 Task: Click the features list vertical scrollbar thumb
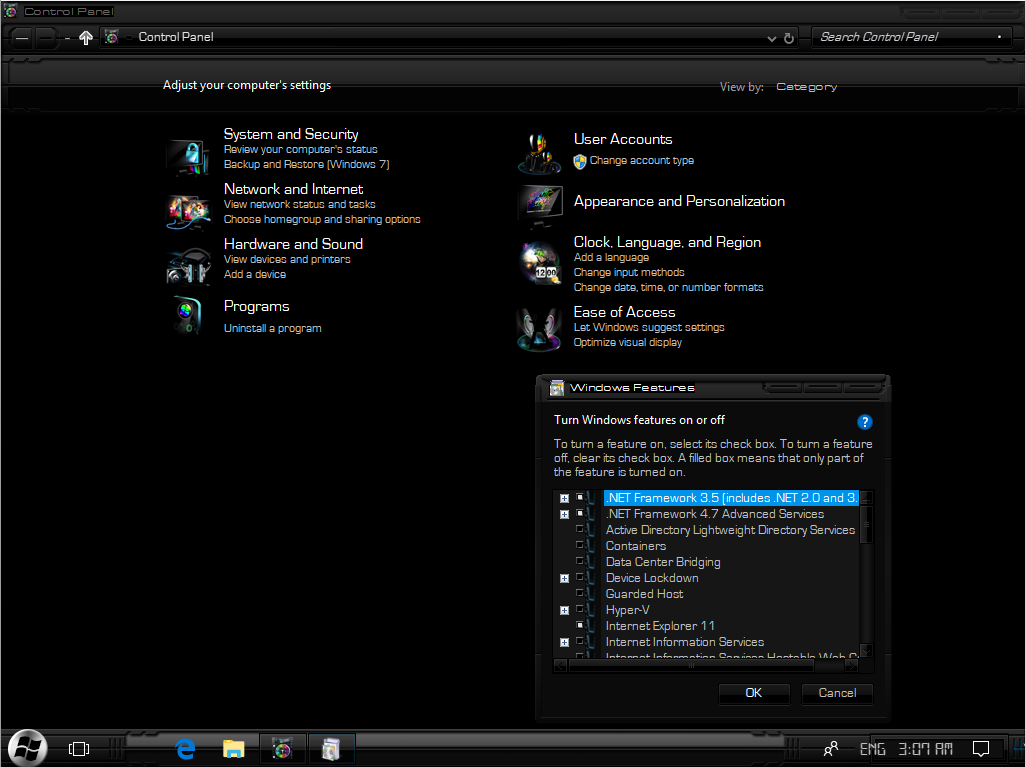click(x=866, y=524)
